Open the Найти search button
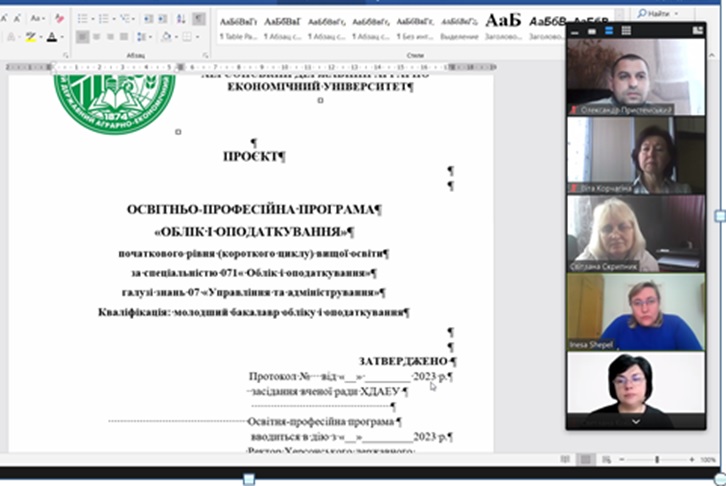The width and height of the screenshot is (726, 486). pos(653,14)
